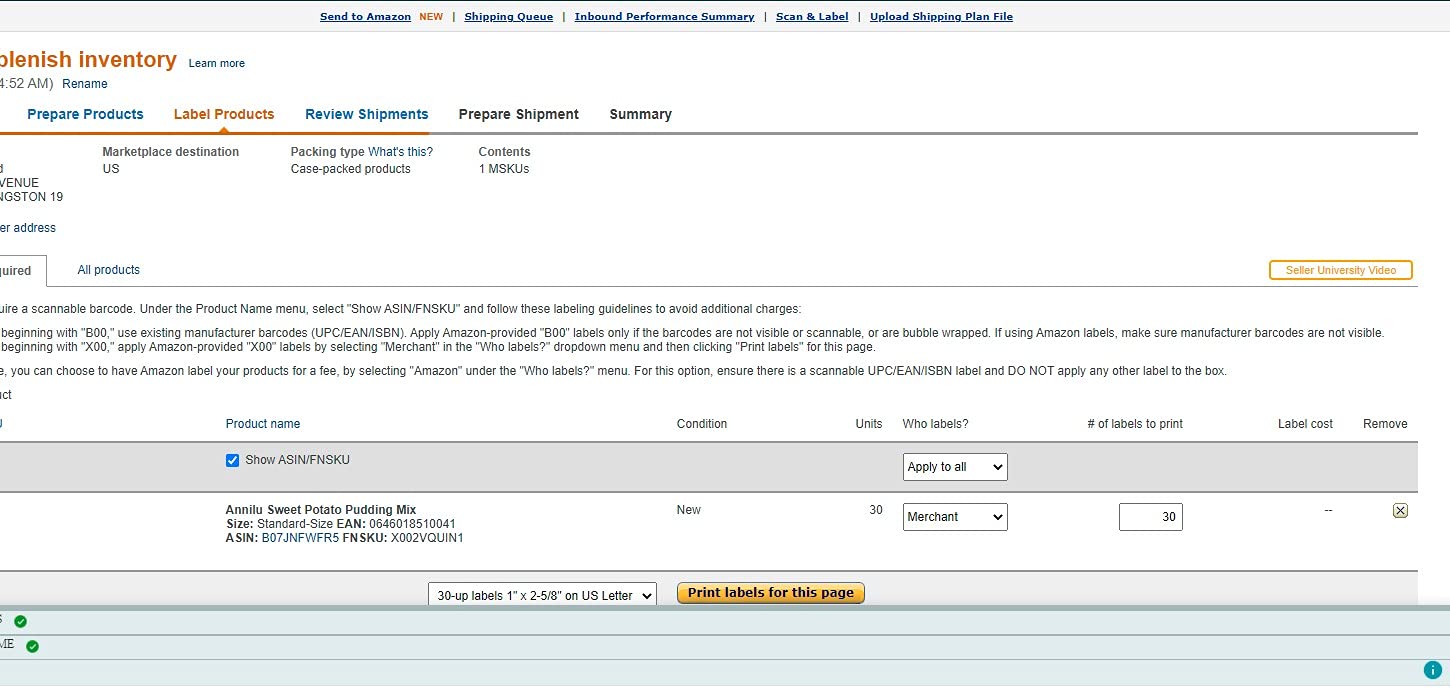
Task: Expand the Merchant who-labels dropdown
Action: tap(954, 517)
